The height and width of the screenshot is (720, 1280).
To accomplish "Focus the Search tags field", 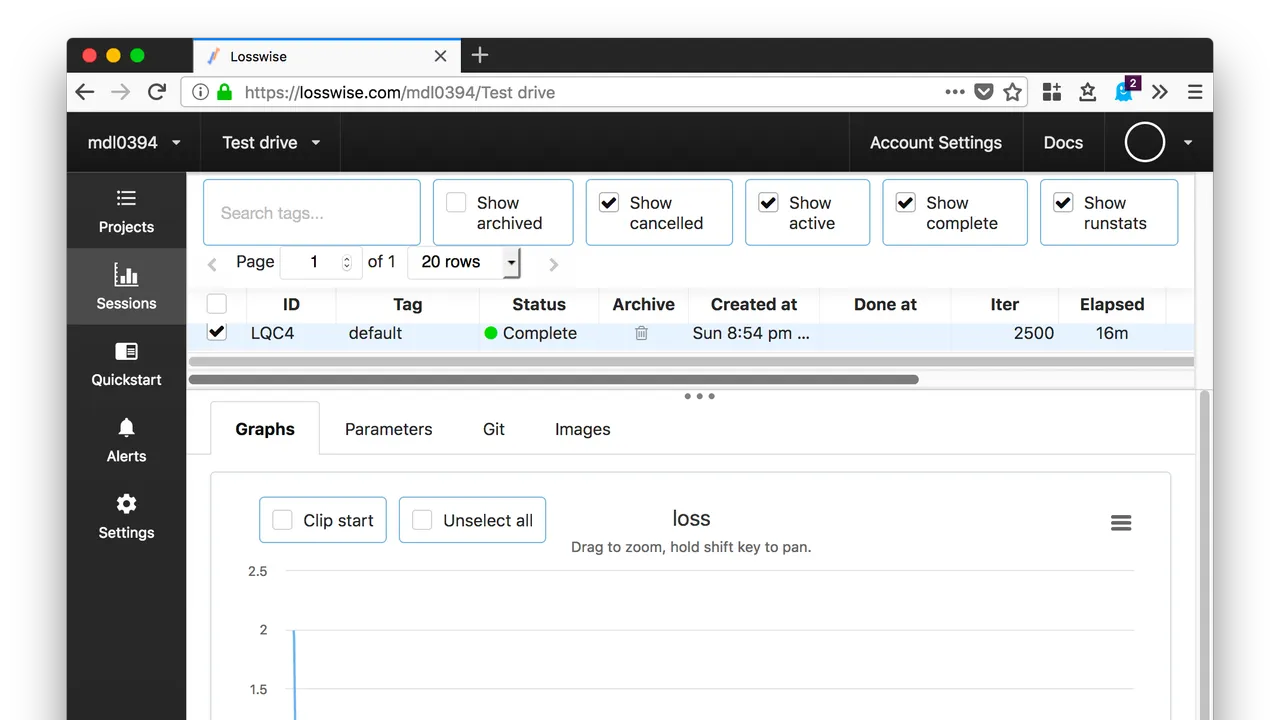I will 312,212.
